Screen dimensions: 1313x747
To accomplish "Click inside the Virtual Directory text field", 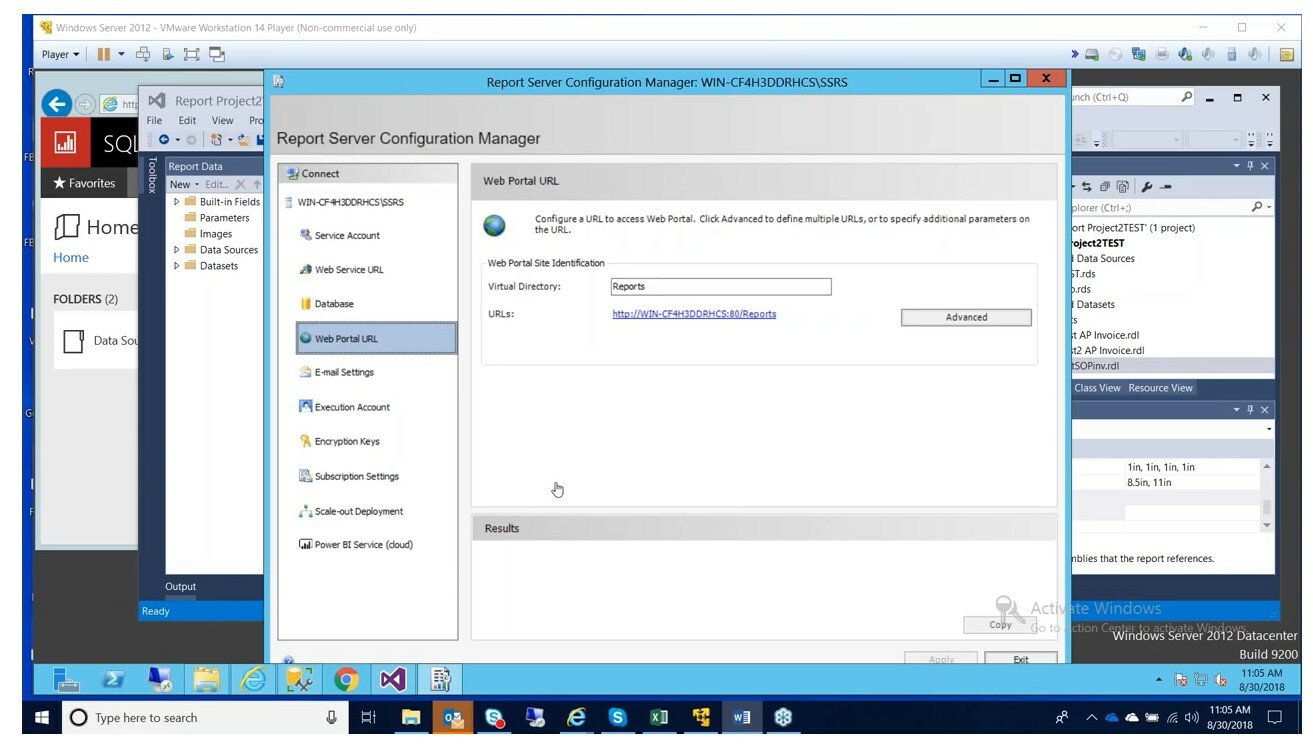I will [x=721, y=286].
